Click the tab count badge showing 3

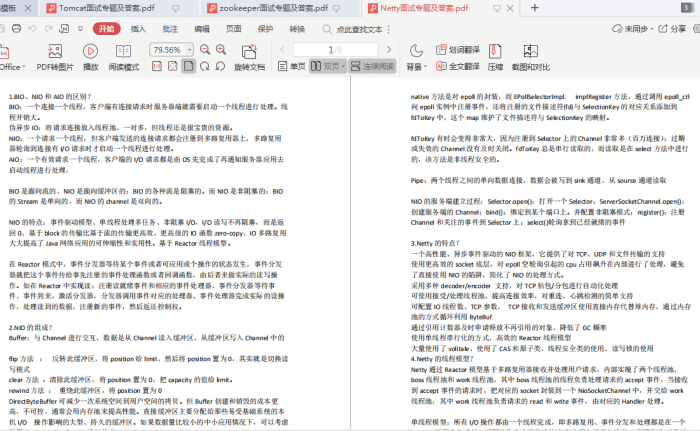pyautogui.click(x=687, y=8)
